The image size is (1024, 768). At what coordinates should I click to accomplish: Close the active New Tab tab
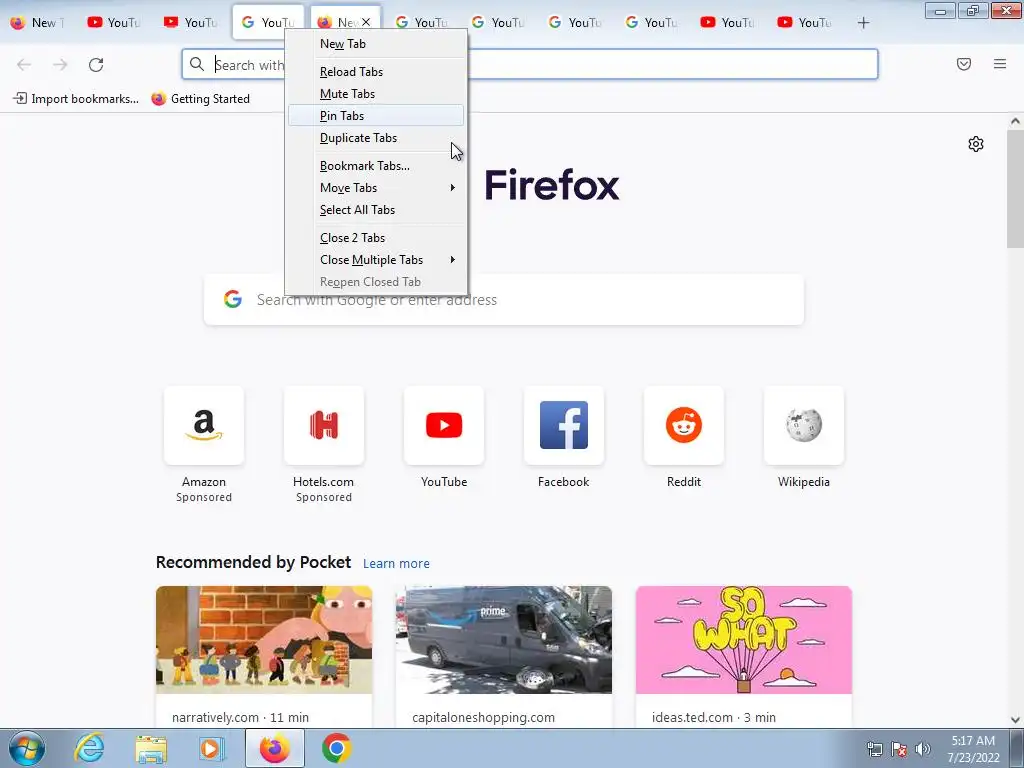[366, 22]
